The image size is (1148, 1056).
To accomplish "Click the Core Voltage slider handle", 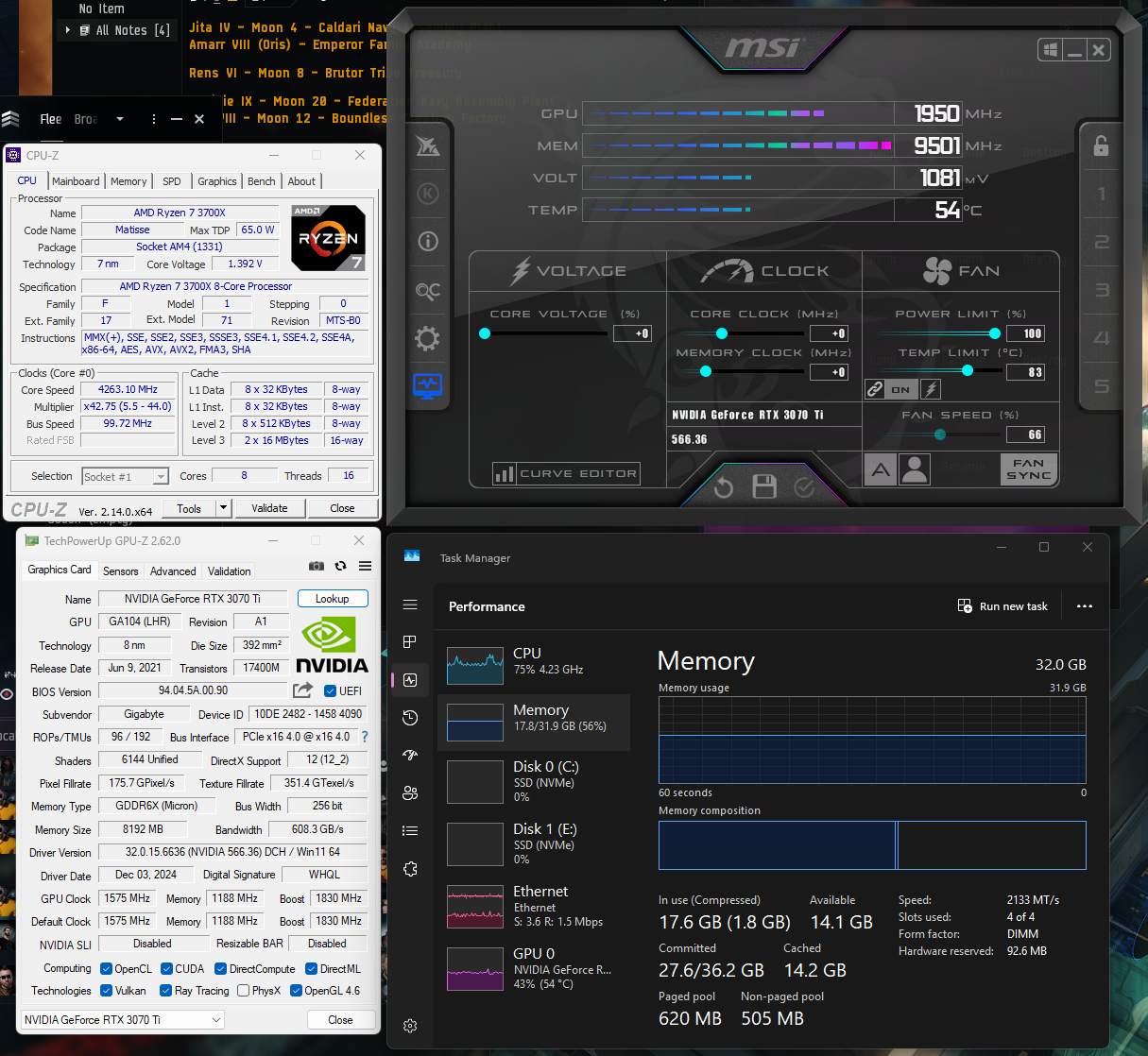I will (485, 333).
